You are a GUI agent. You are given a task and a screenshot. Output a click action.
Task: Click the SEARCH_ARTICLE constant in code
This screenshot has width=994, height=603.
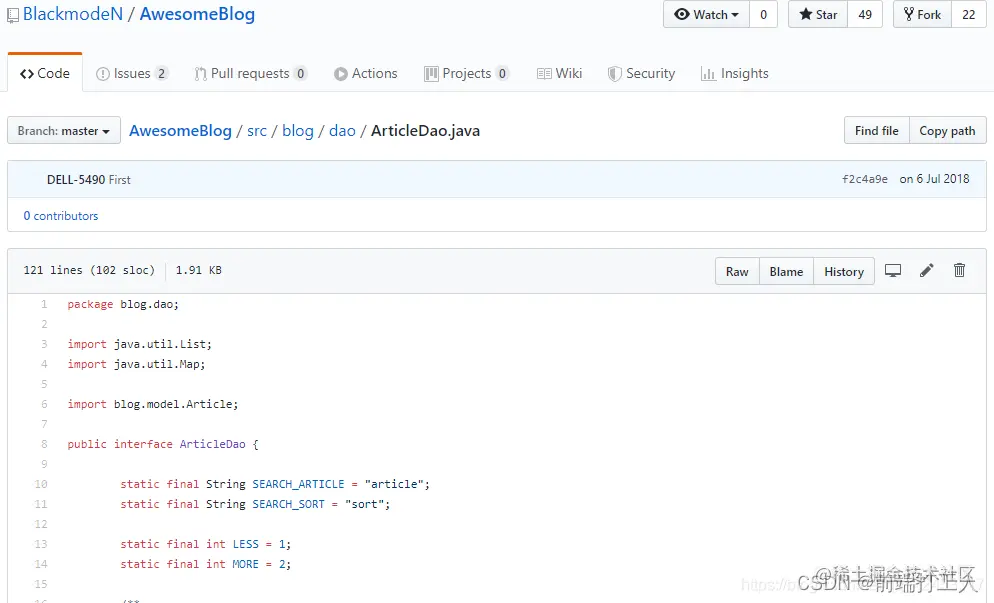tap(298, 484)
